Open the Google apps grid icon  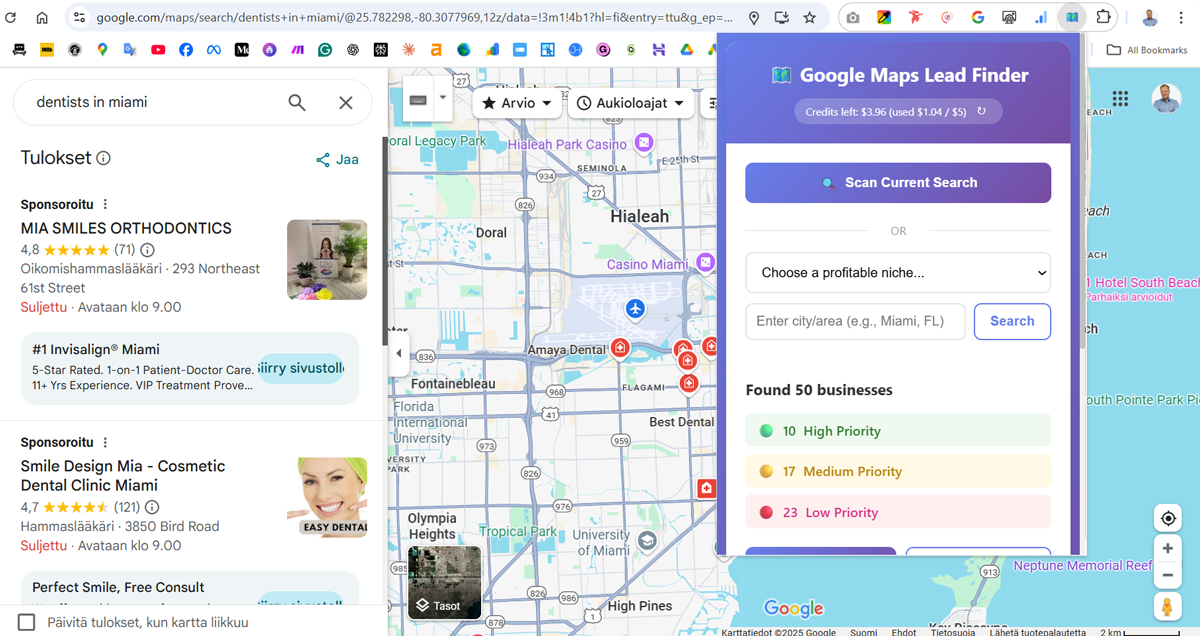pyautogui.click(x=1120, y=98)
